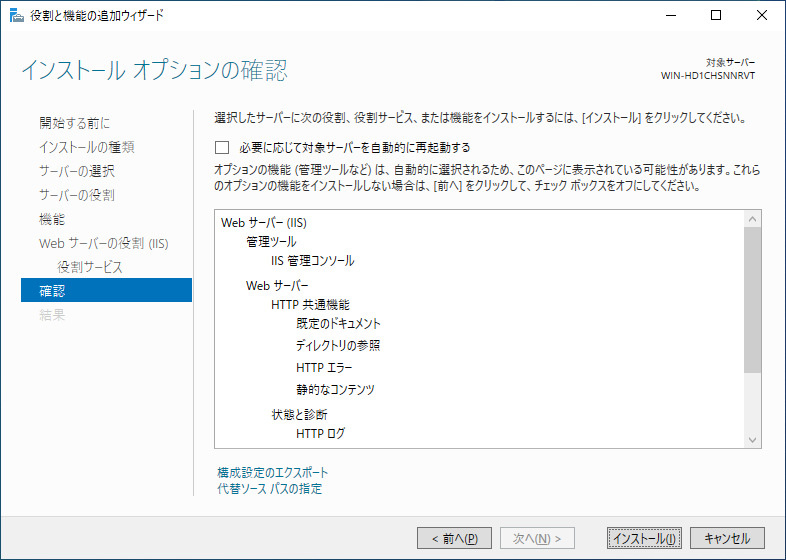Open the サーバーの役割 step
Screen dimensions: 786x560
point(77,195)
